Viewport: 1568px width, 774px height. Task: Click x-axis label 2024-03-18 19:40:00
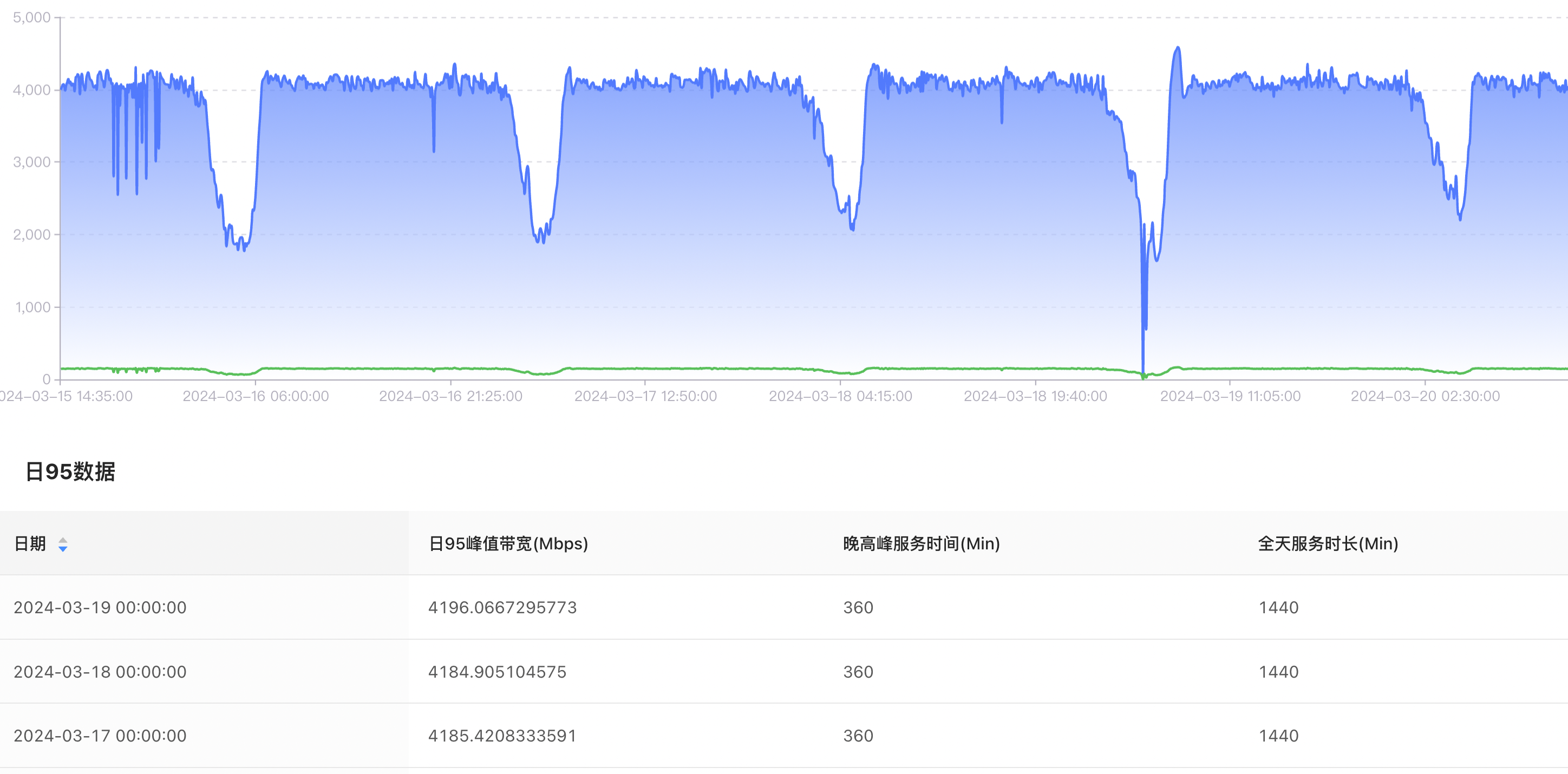[1035, 396]
